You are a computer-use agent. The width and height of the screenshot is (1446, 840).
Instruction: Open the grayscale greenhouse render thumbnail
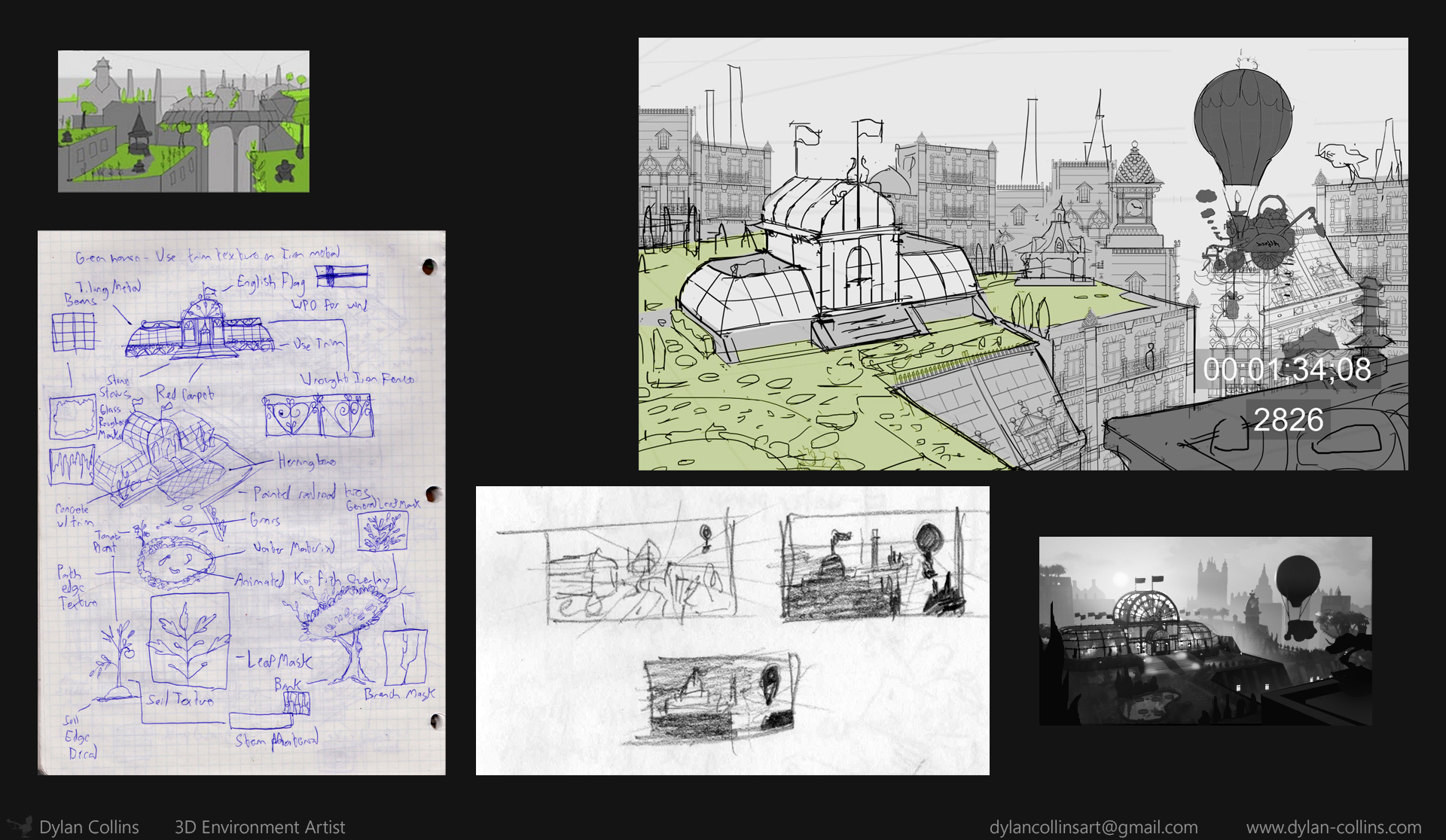click(1205, 631)
